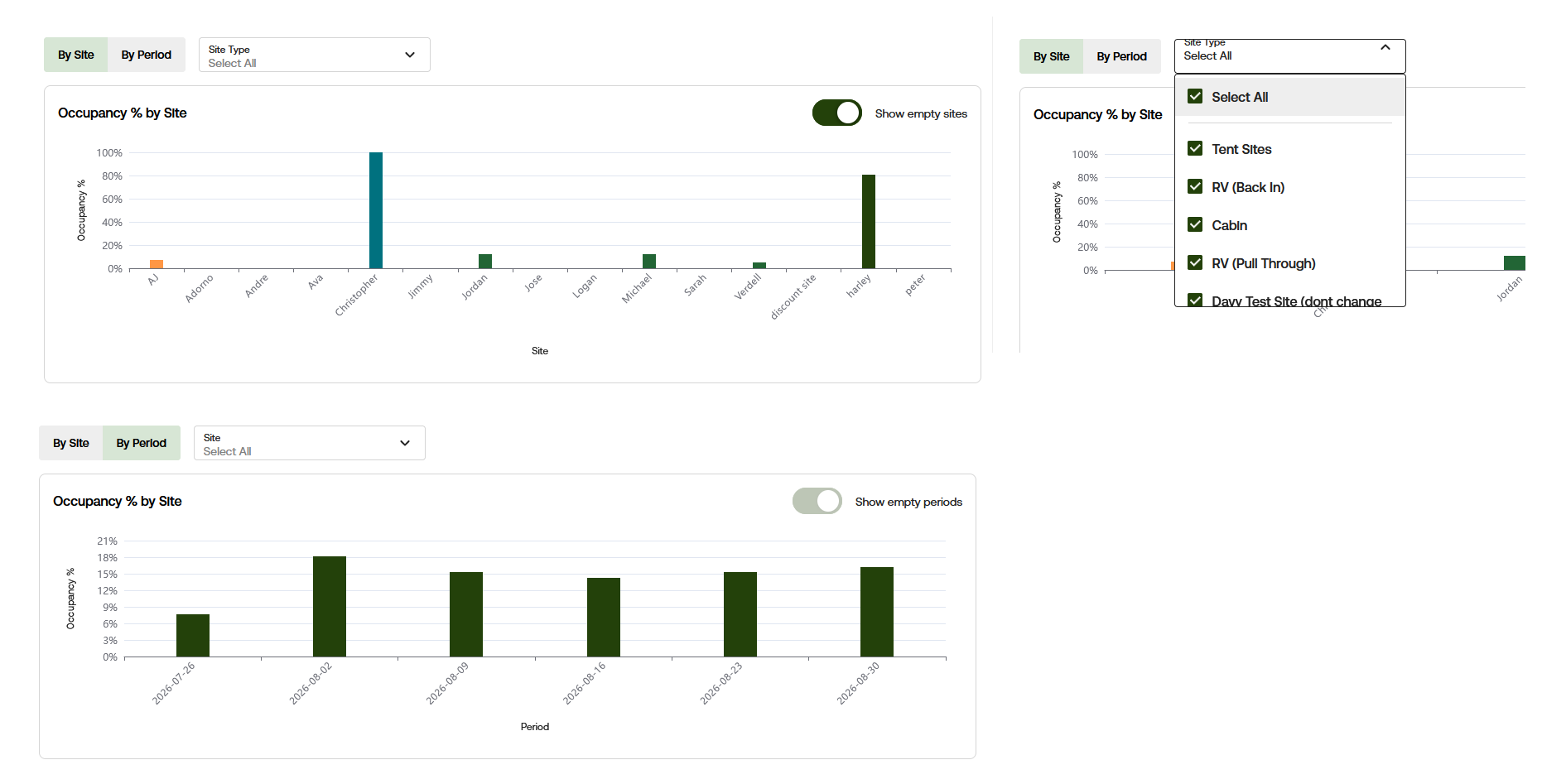Click the 2026-07-26 period bar
The height and width of the screenshot is (784, 1542).
click(193, 636)
